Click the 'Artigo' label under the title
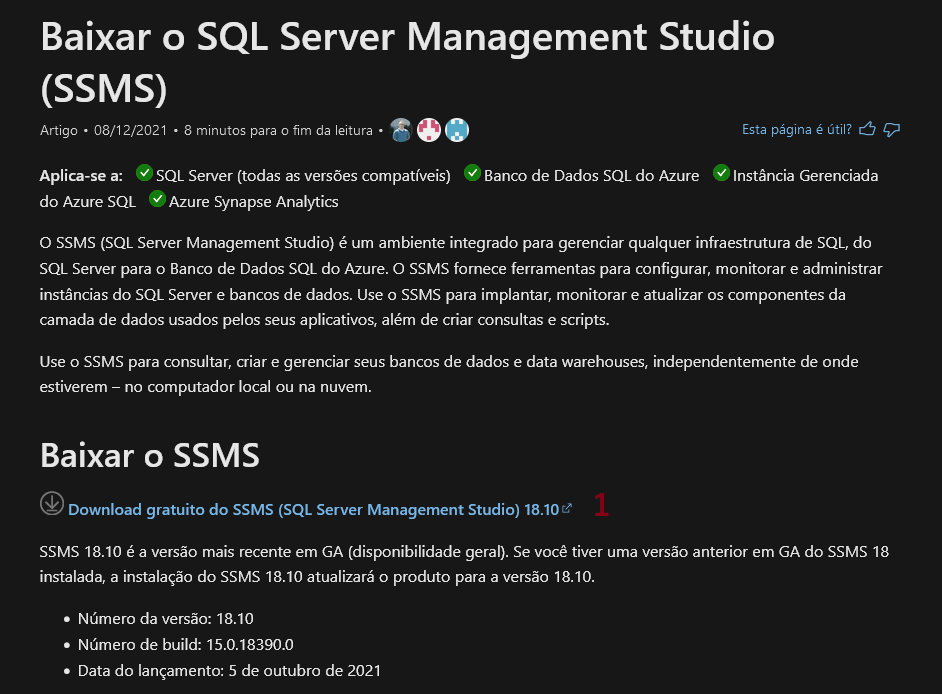This screenshot has height=694, width=942. pos(59,130)
